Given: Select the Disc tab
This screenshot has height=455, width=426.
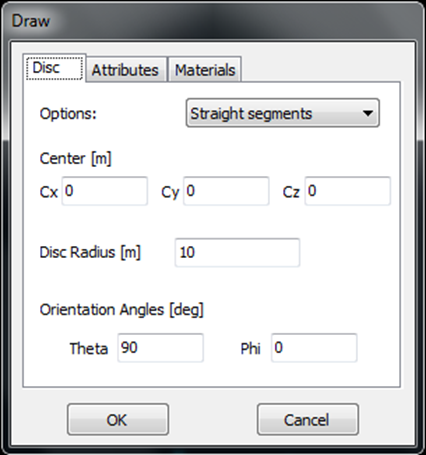Looking at the screenshot, I should point(54,68).
